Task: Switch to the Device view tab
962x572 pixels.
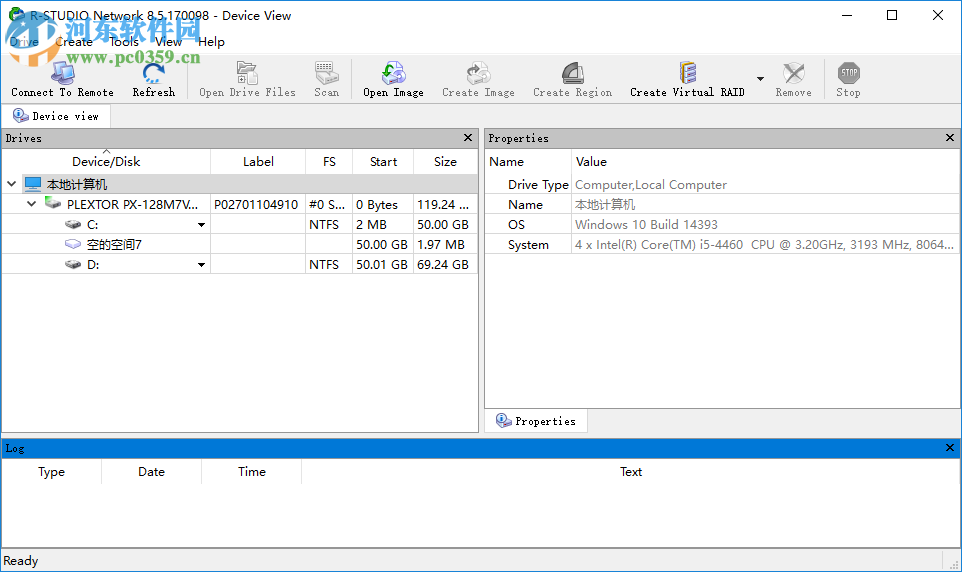Action: [x=56, y=116]
